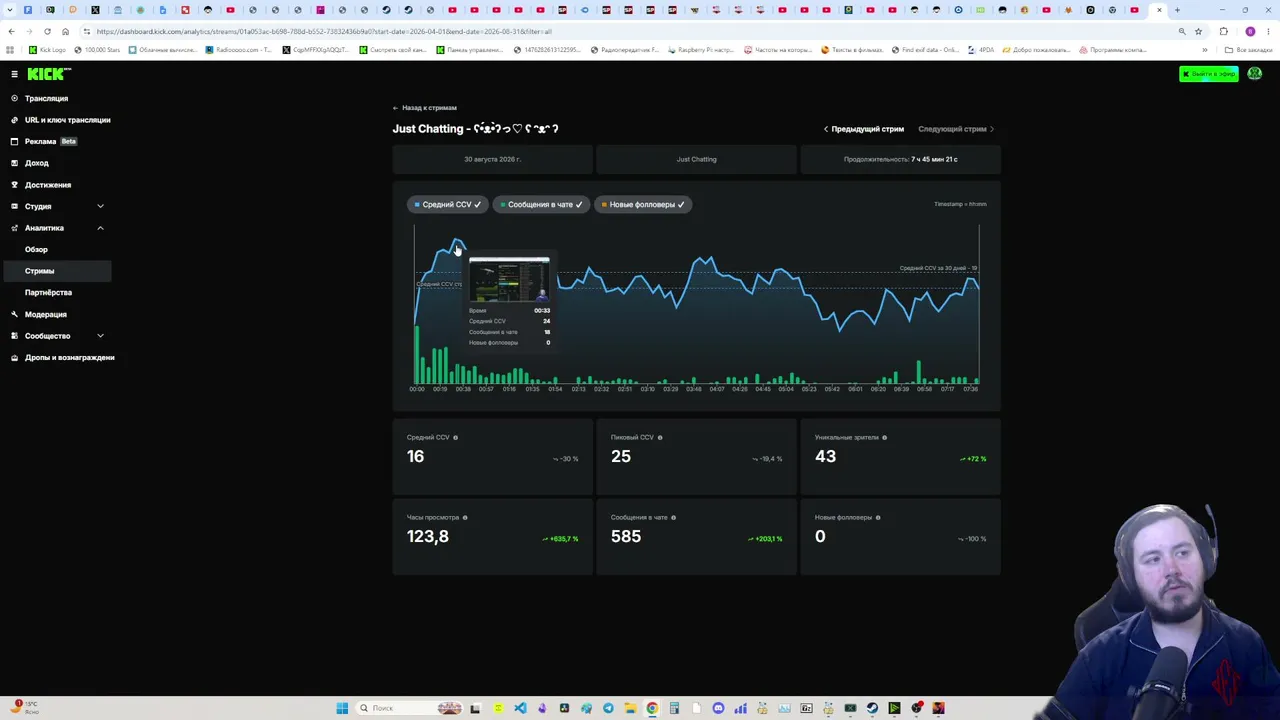Click the stream preview thumbnail in chart tooltip
Viewport: 1280px width, 720px height.
pos(509,280)
